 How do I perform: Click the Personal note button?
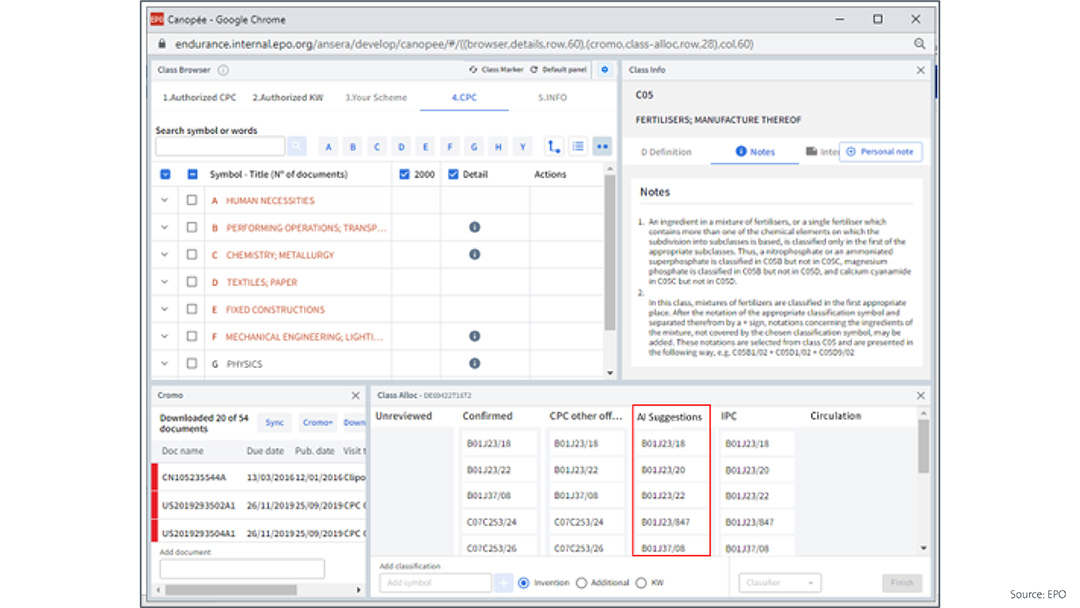(880, 152)
